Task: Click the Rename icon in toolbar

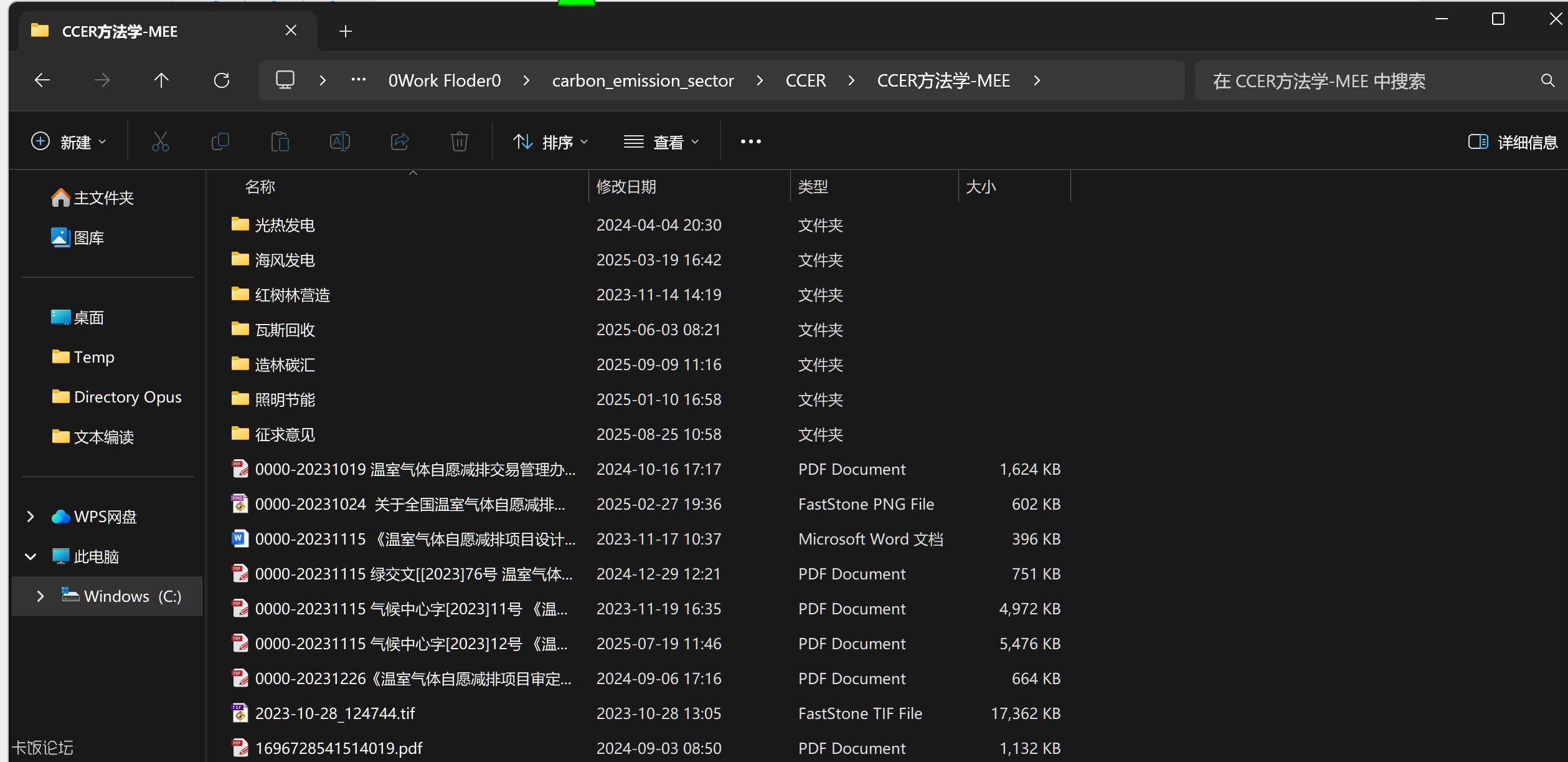Action: (339, 142)
